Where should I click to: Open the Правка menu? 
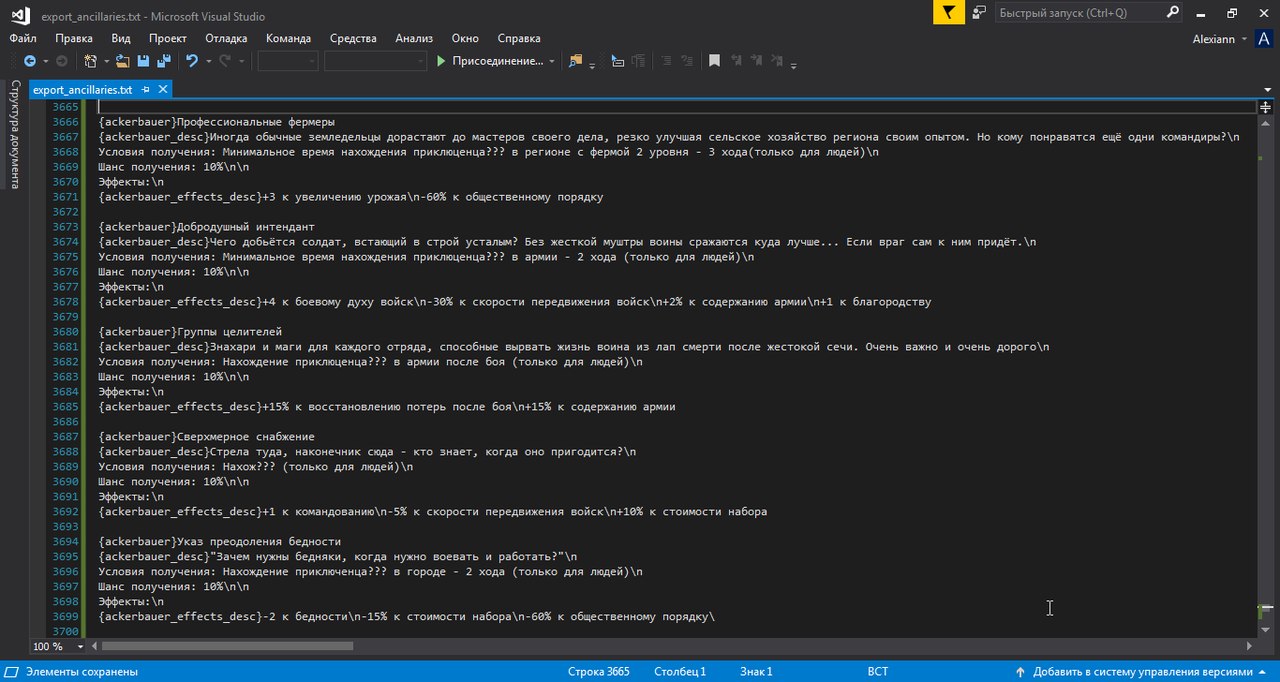[74, 38]
